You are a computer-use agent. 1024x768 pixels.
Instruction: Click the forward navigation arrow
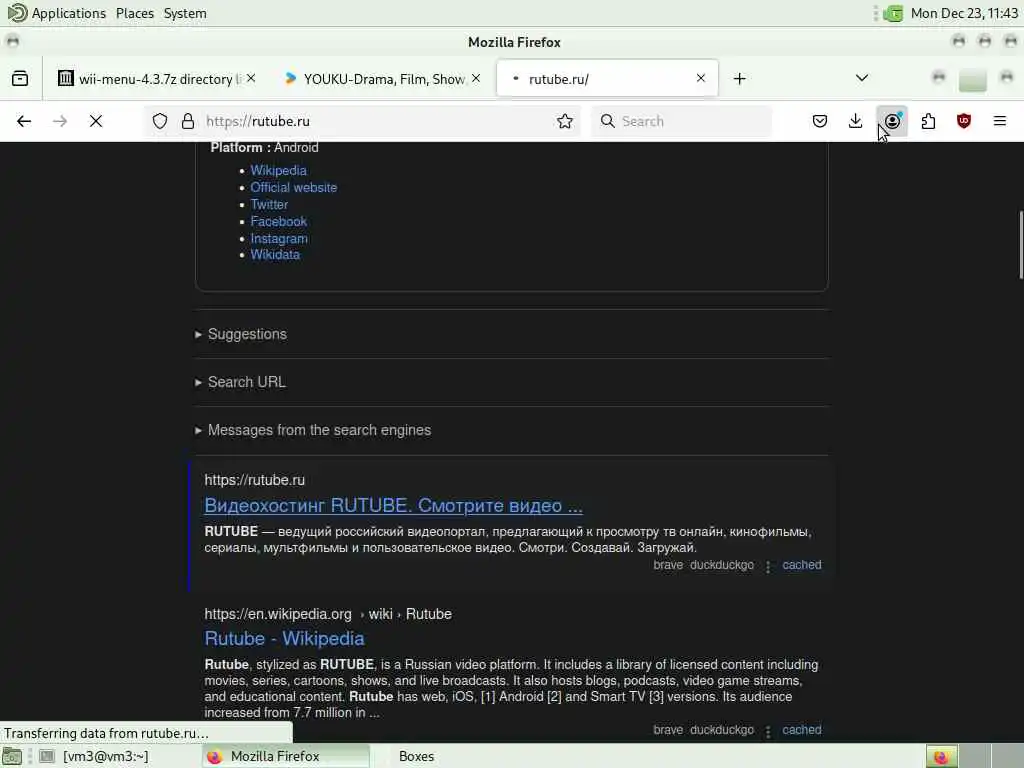pyautogui.click(x=59, y=121)
